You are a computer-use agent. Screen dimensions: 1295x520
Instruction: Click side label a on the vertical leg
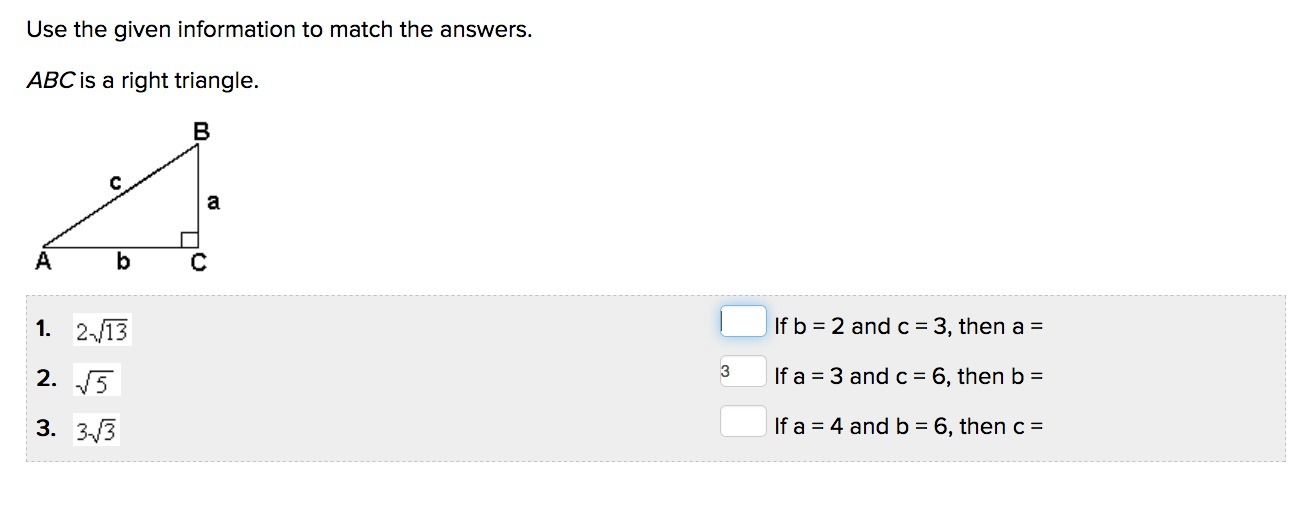click(x=212, y=202)
